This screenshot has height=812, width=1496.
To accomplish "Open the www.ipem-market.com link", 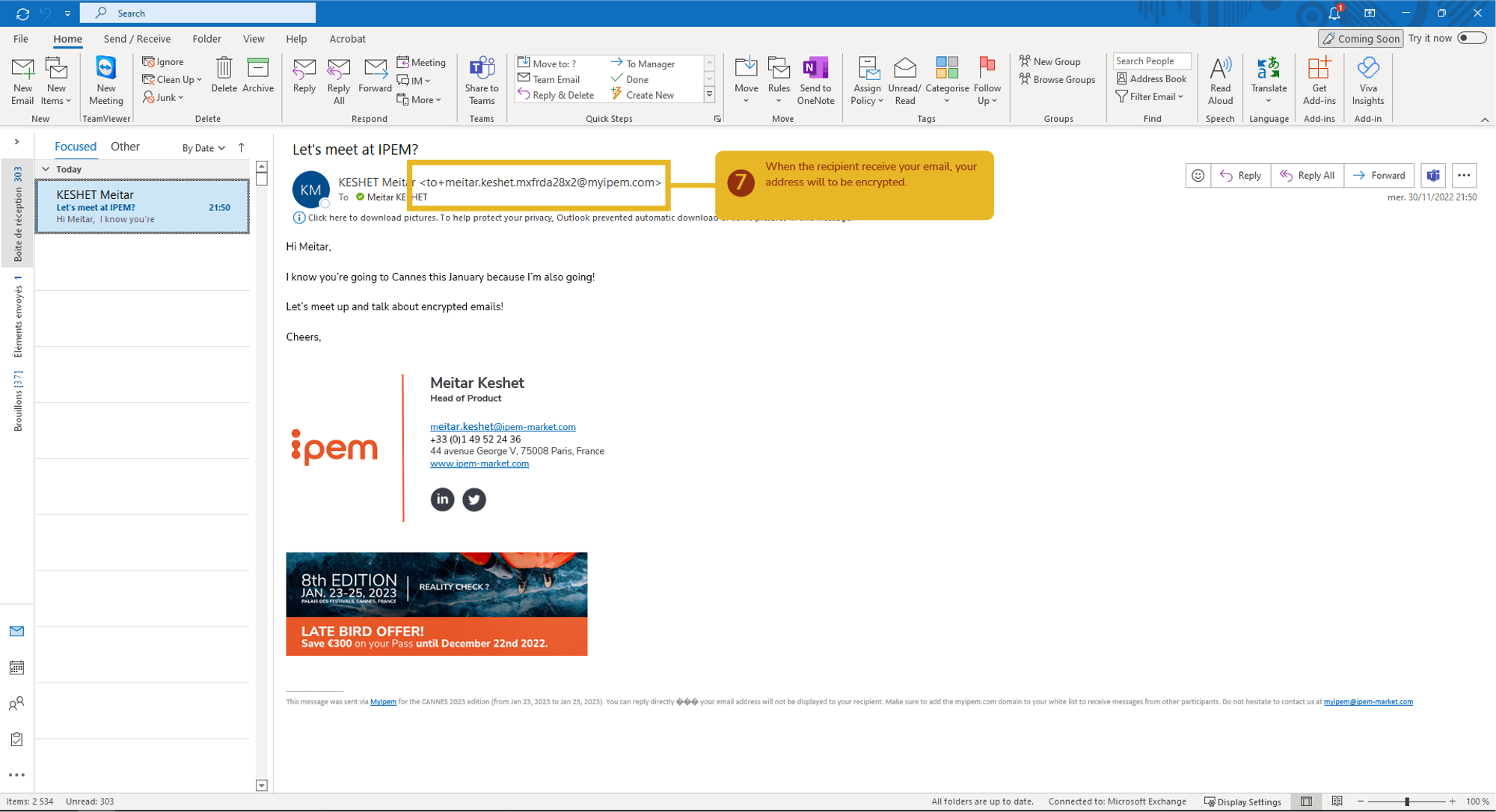I will click(x=479, y=464).
